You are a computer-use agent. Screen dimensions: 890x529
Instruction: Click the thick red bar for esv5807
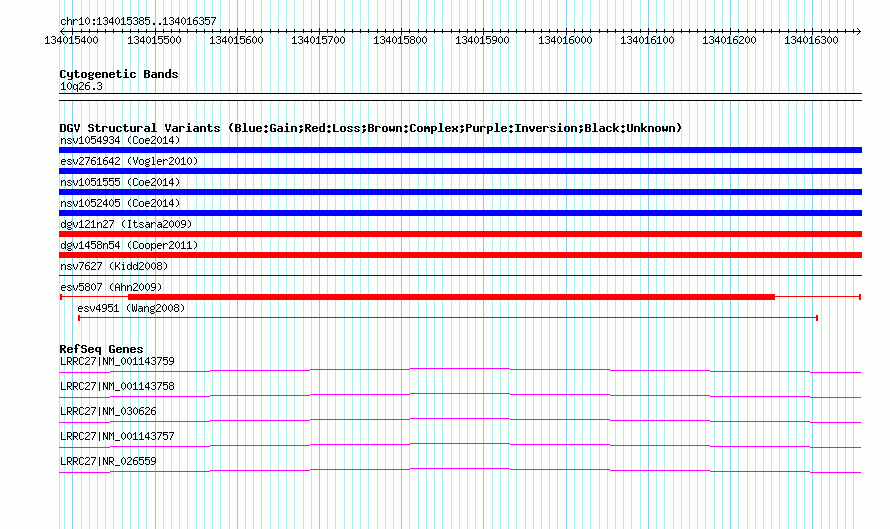(451, 297)
